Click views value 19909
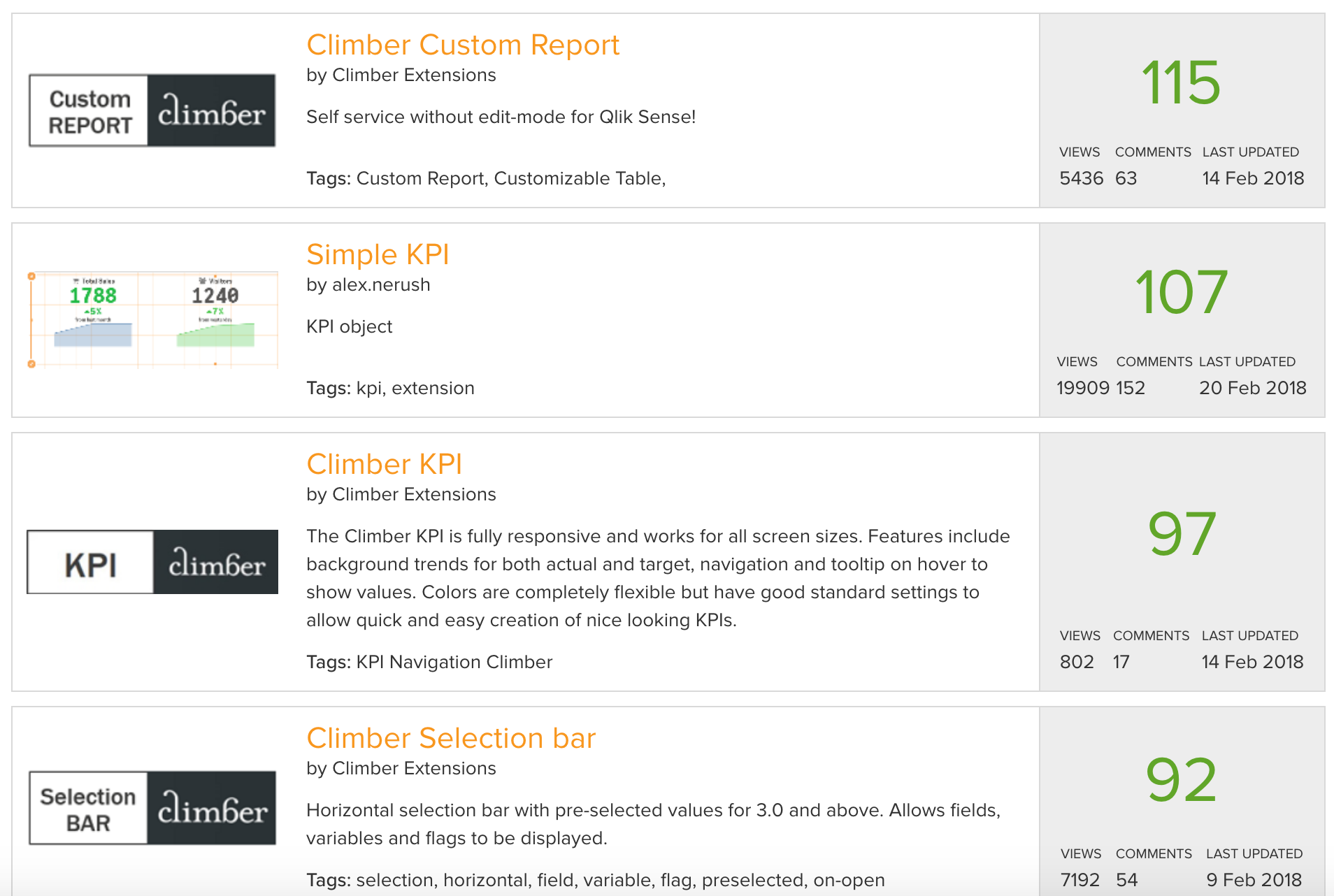 (1083, 389)
